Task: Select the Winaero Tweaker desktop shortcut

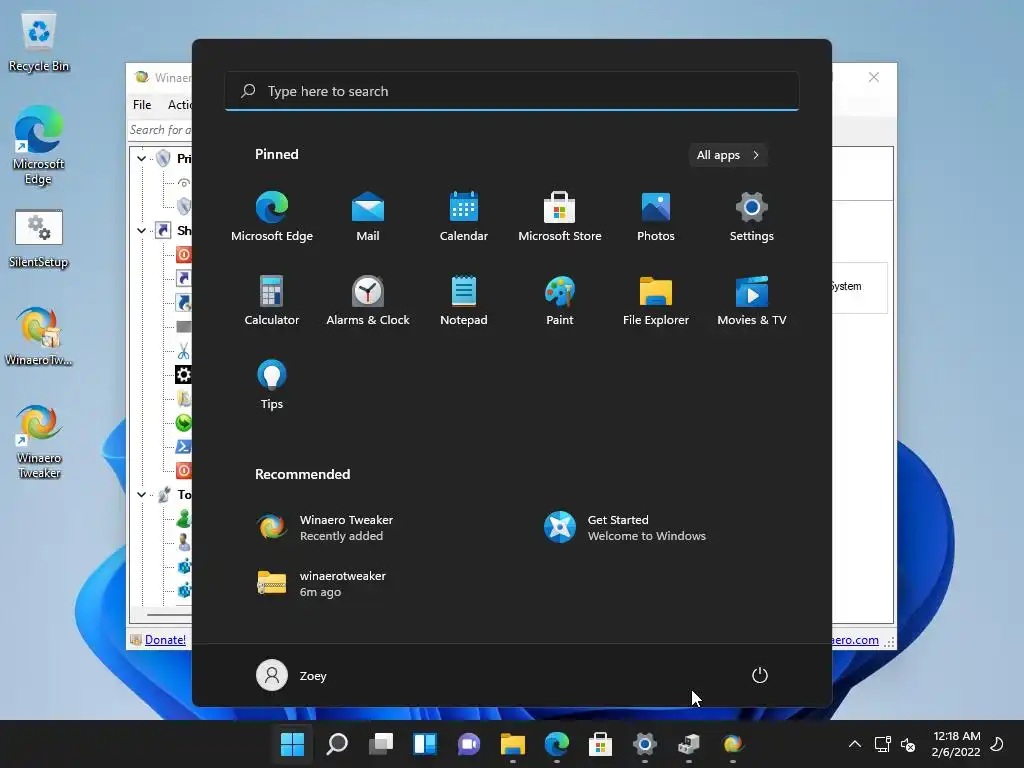Action: pos(39,442)
